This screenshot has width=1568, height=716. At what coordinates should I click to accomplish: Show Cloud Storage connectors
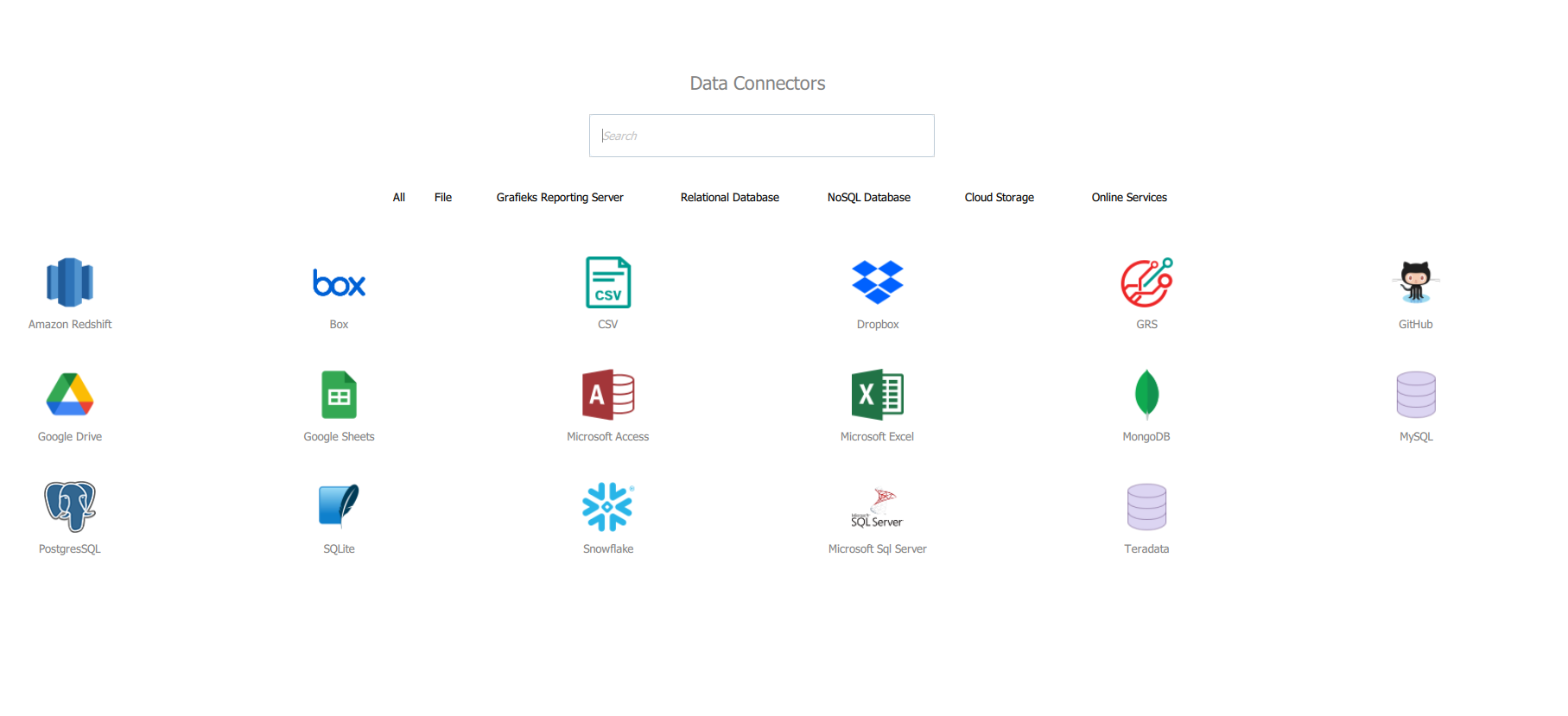[x=1000, y=198]
